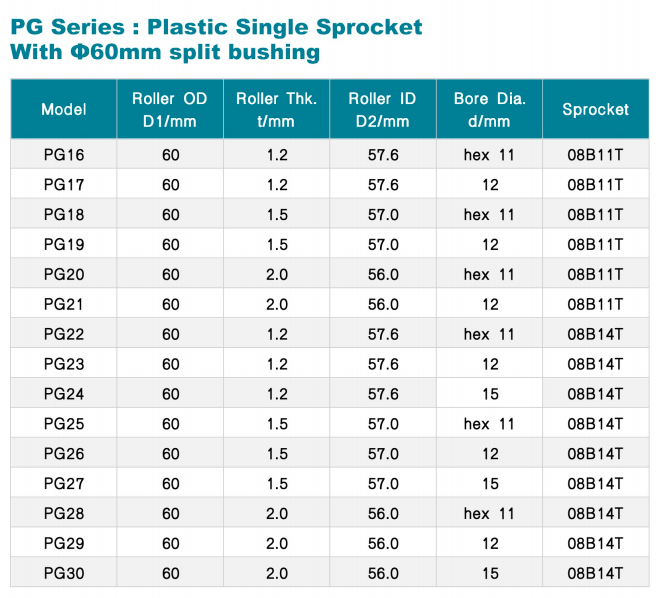Click the PG30 model cell

coord(64,573)
